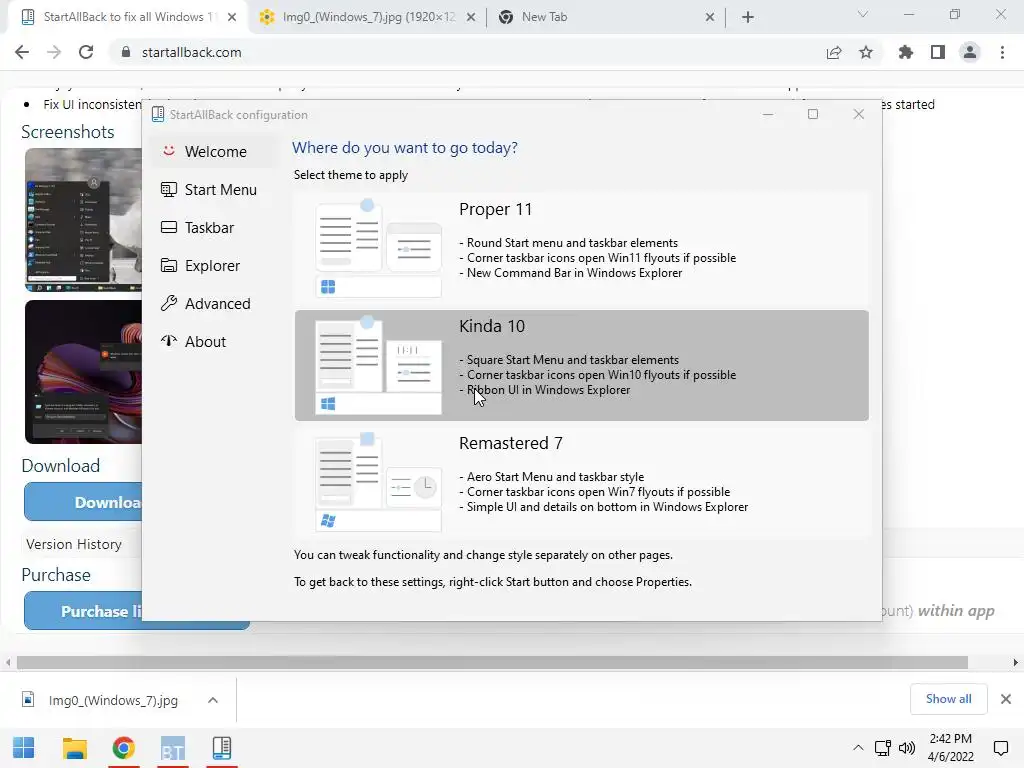
Task: Click the Kinda 10 theme title
Action: (x=492, y=327)
